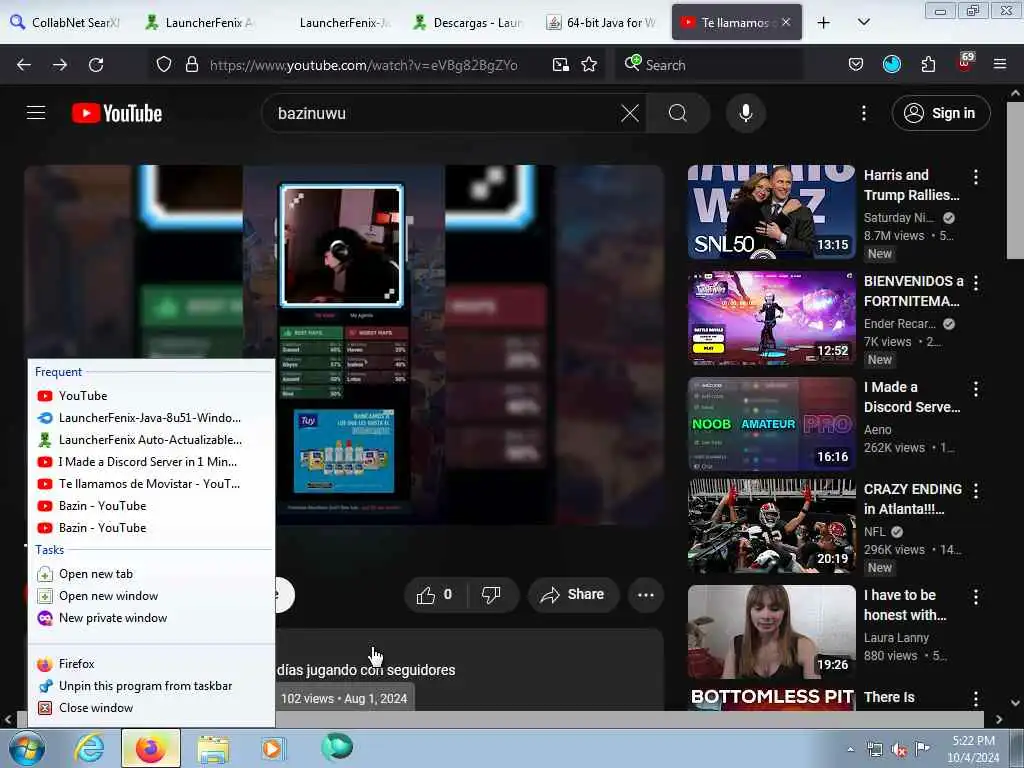This screenshot has height=768, width=1024.
Task: Open options for Harris and Trump Rallies video
Action: (976, 176)
